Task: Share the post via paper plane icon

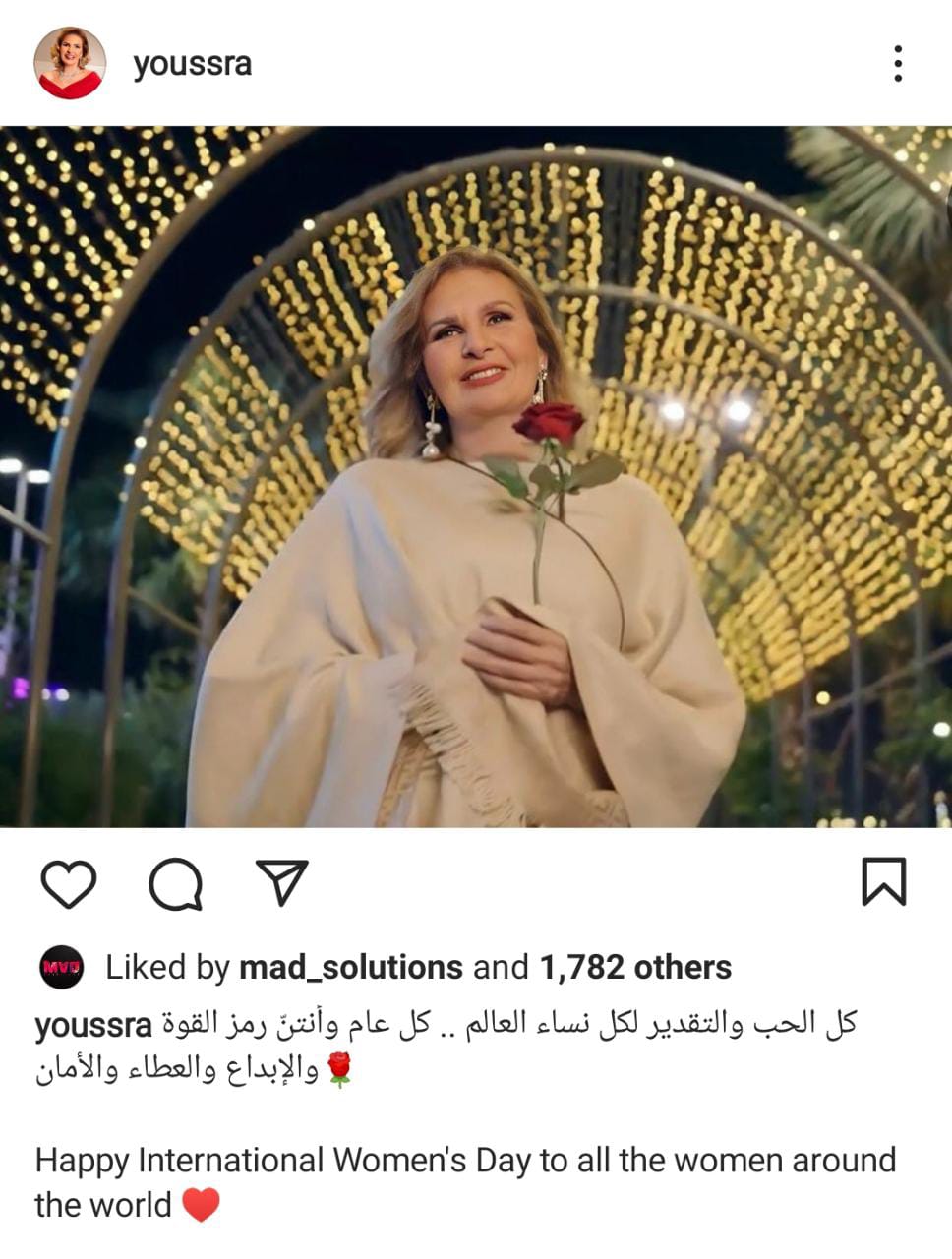Action: click(x=282, y=881)
